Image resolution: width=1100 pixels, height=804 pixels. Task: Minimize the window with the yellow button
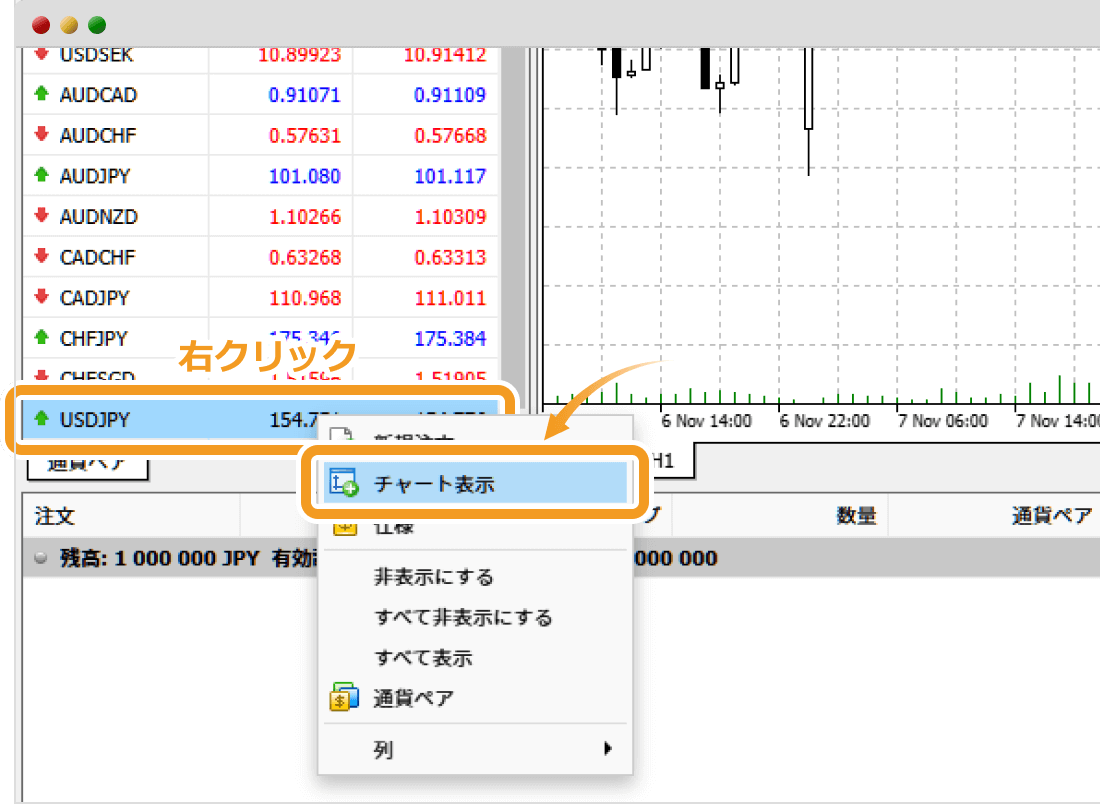point(69,25)
